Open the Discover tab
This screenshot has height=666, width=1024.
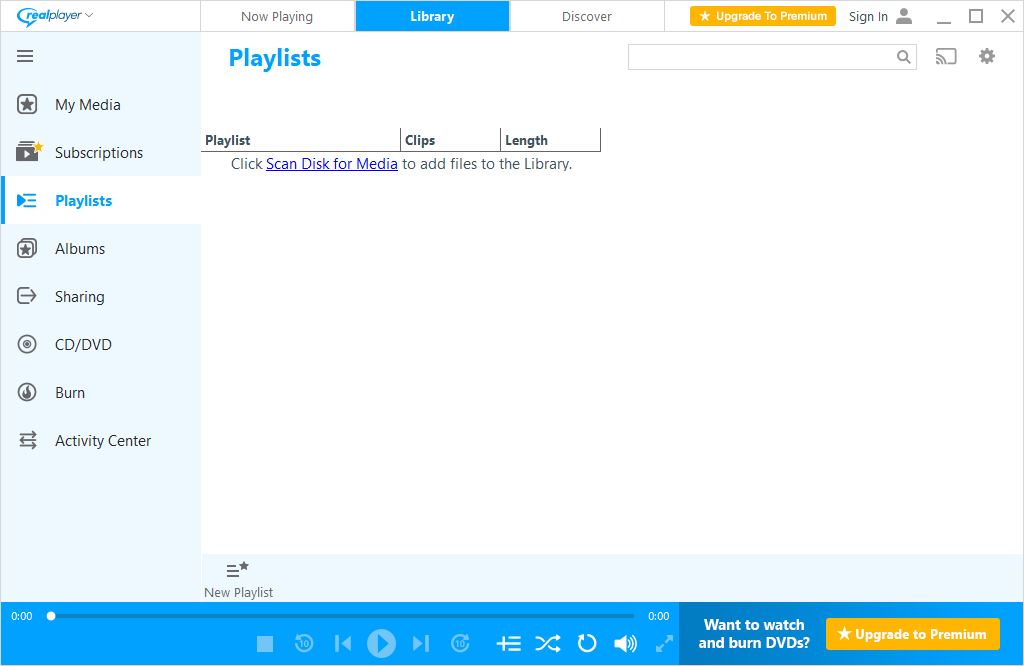586,16
